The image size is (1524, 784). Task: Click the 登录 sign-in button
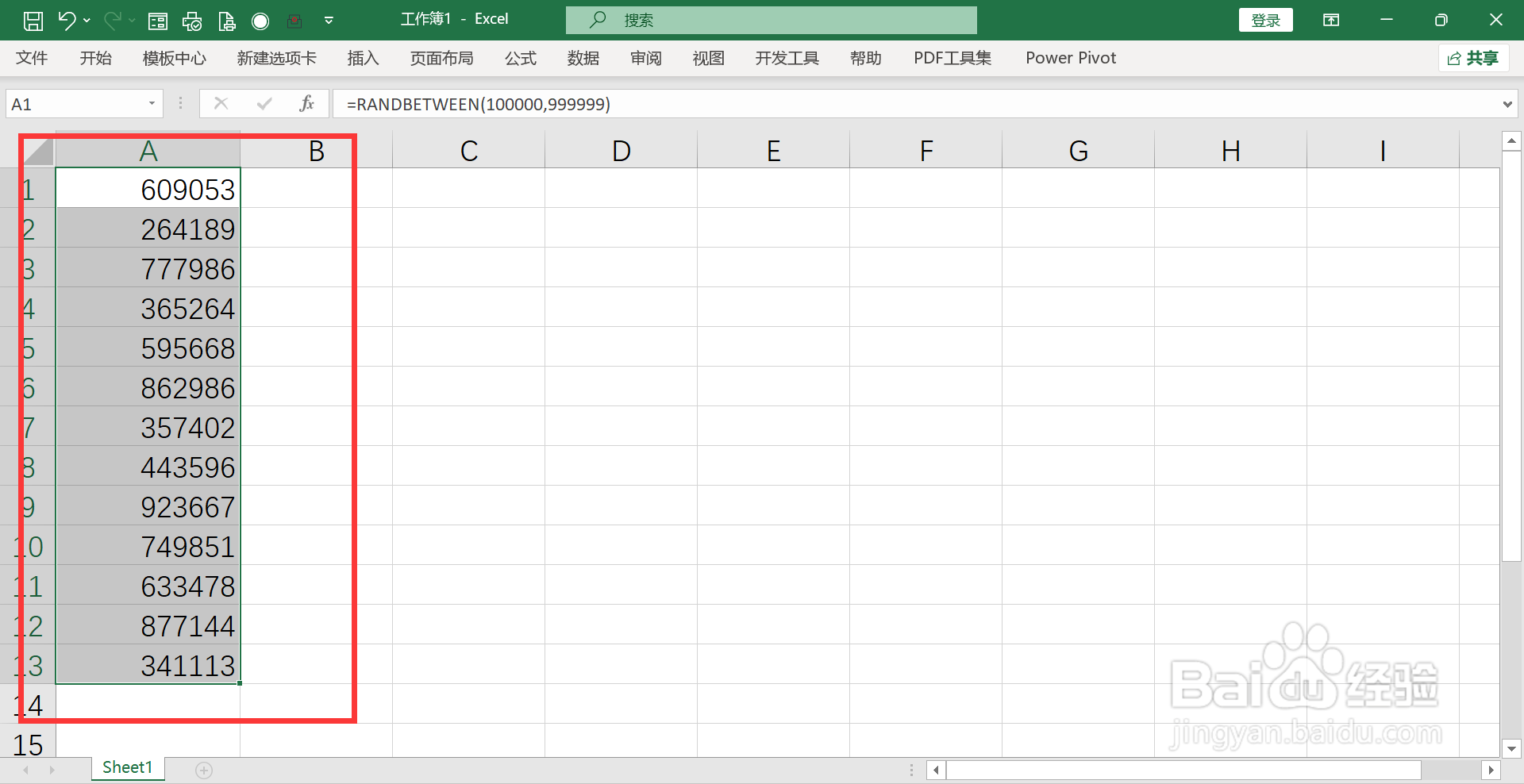tap(1265, 20)
